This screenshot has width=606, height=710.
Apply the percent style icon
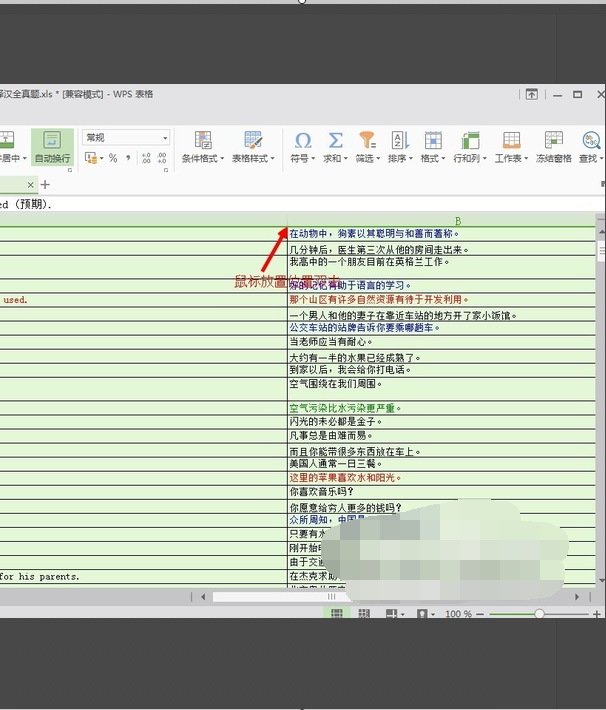click(x=113, y=158)
